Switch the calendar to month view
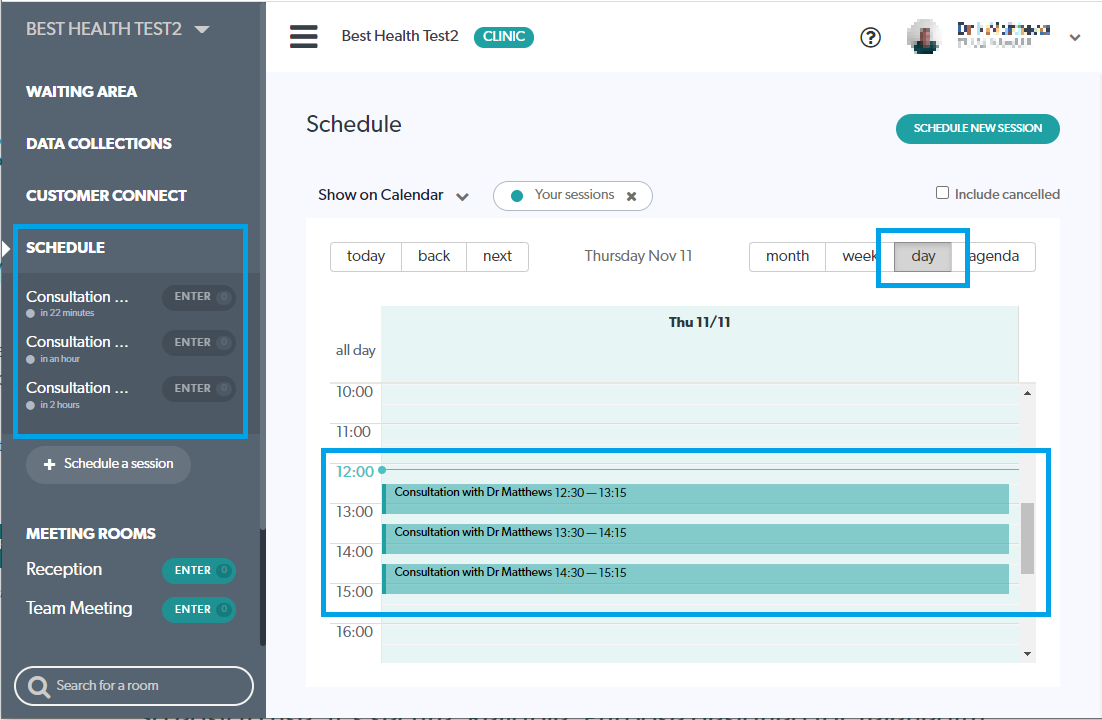Viewport: 1102px width, 720px height. (788, 256)
